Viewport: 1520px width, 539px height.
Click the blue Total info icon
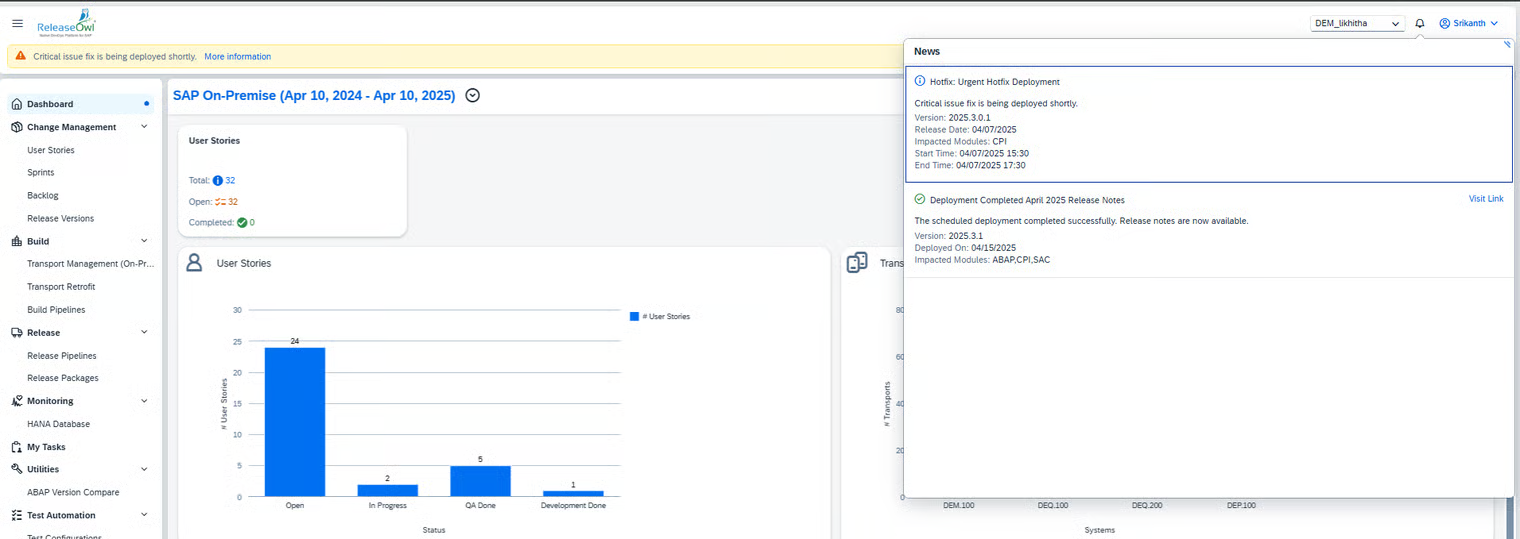tap(218, 180)
